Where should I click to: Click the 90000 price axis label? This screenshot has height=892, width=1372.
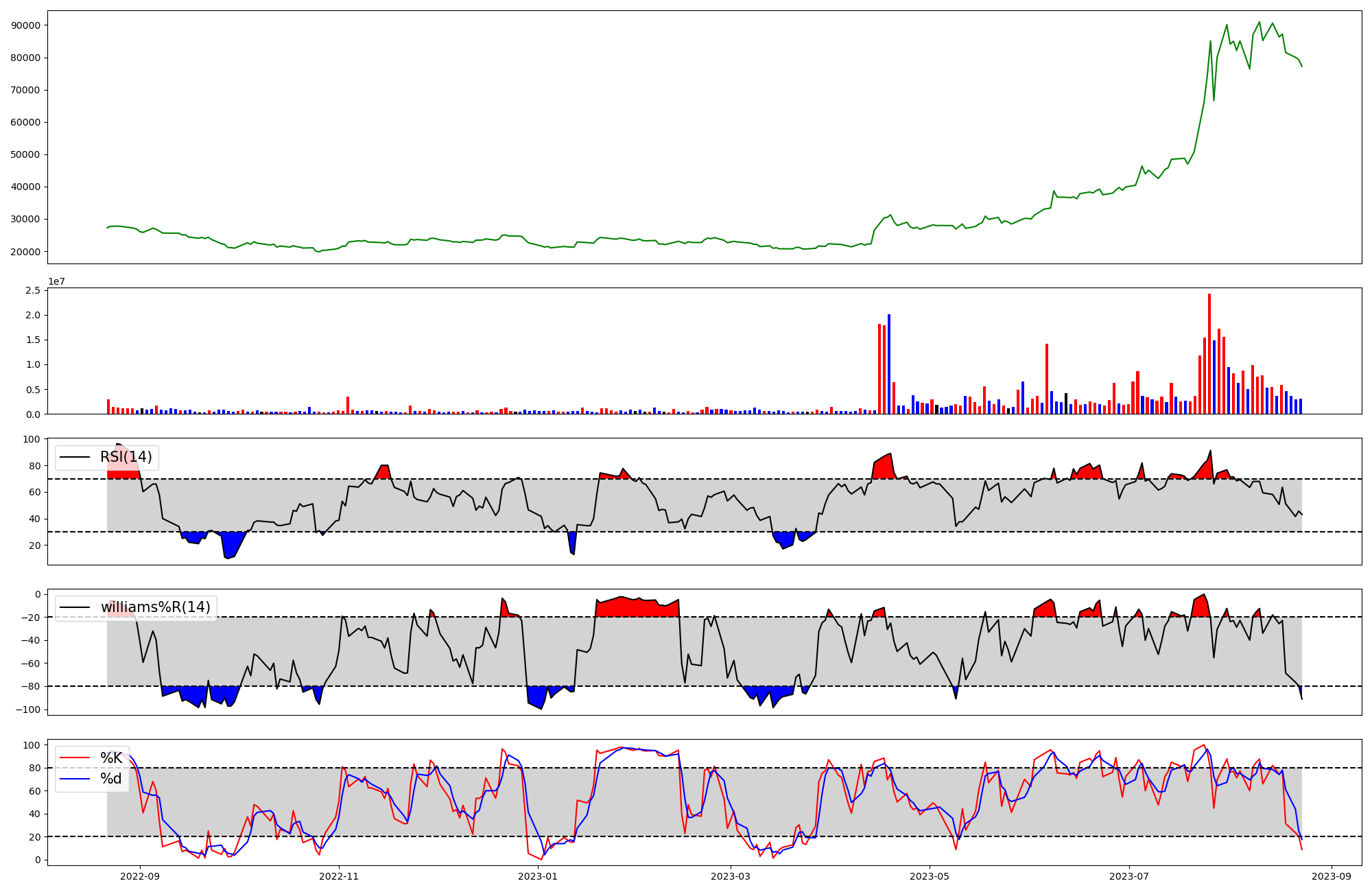tap(26, 25)
